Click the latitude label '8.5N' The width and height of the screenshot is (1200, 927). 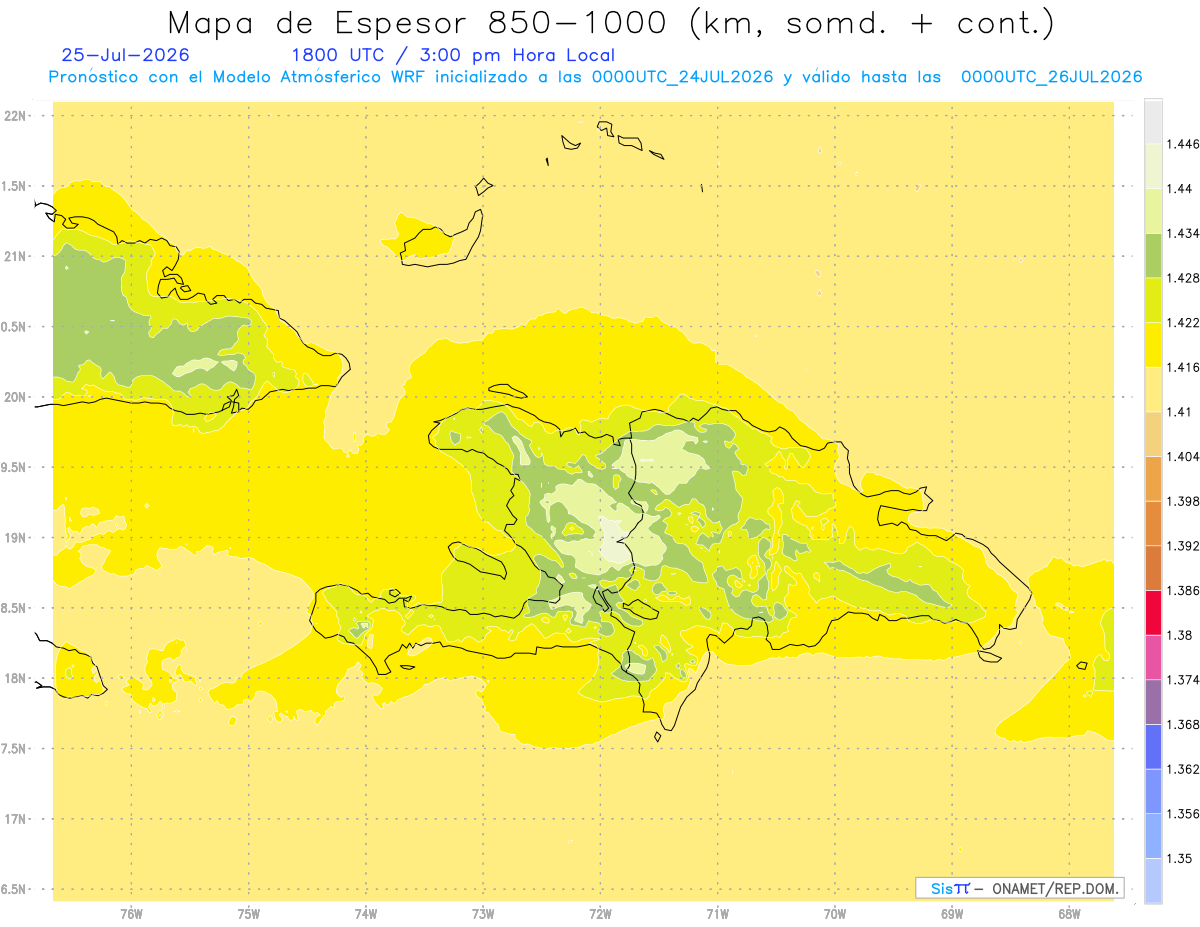tap(14, 608)
